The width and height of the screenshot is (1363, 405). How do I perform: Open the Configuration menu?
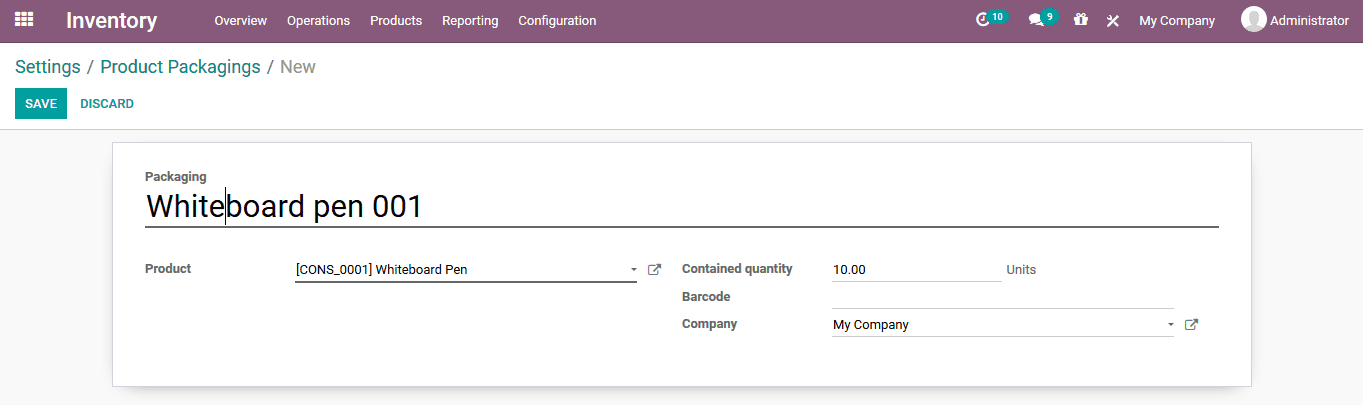pyautogui.click(x=556, y=21)
